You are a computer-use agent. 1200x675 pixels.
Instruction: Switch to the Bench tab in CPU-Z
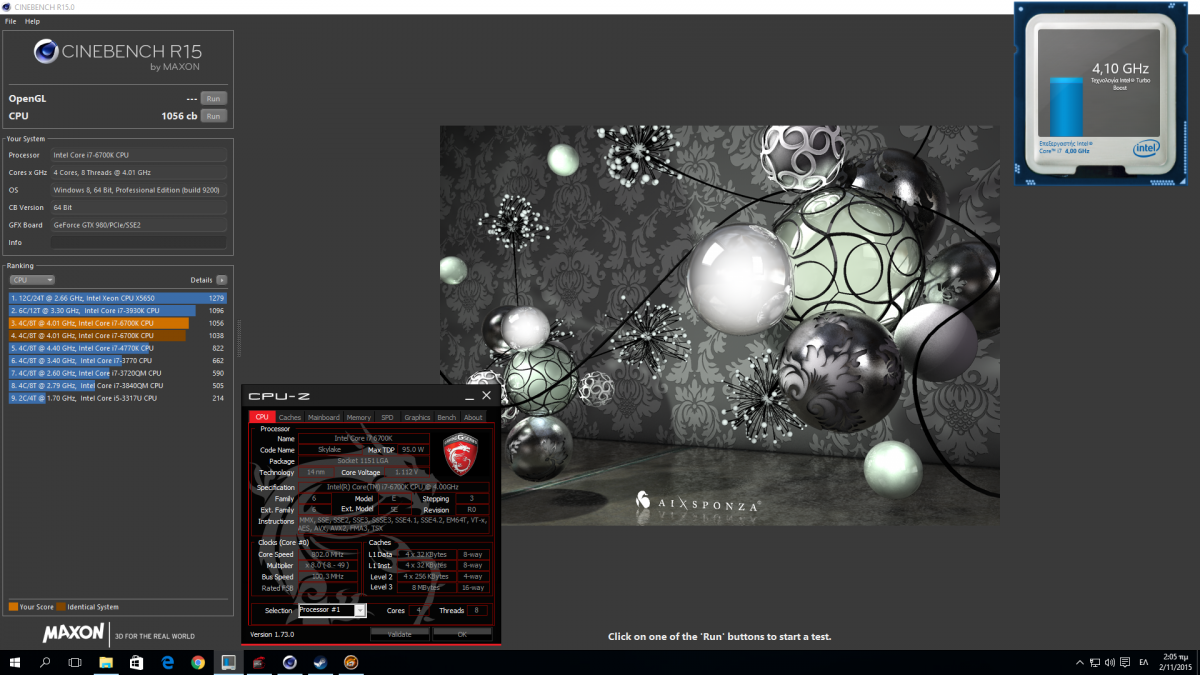point(447,417)
